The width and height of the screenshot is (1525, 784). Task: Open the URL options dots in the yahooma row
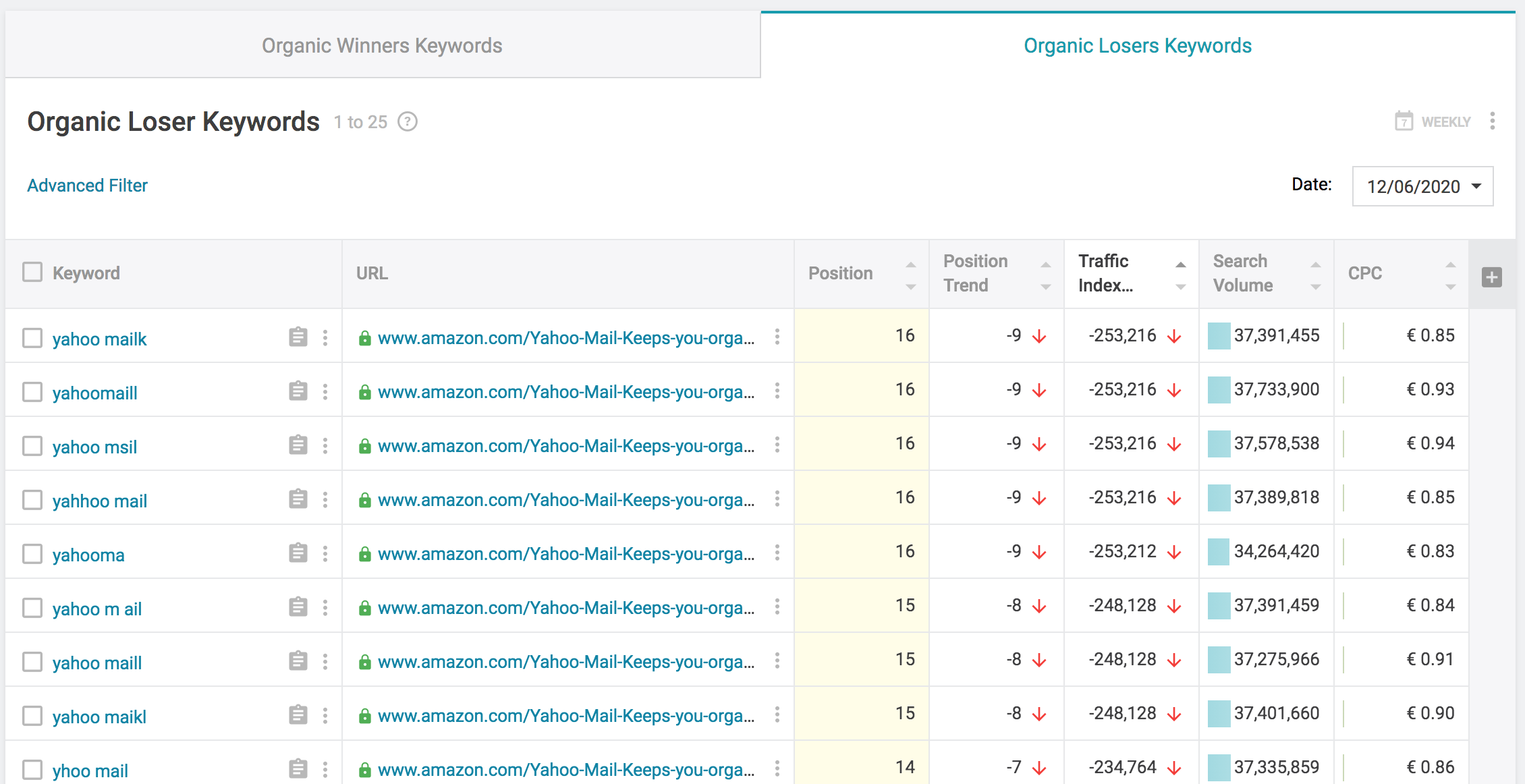777,553
